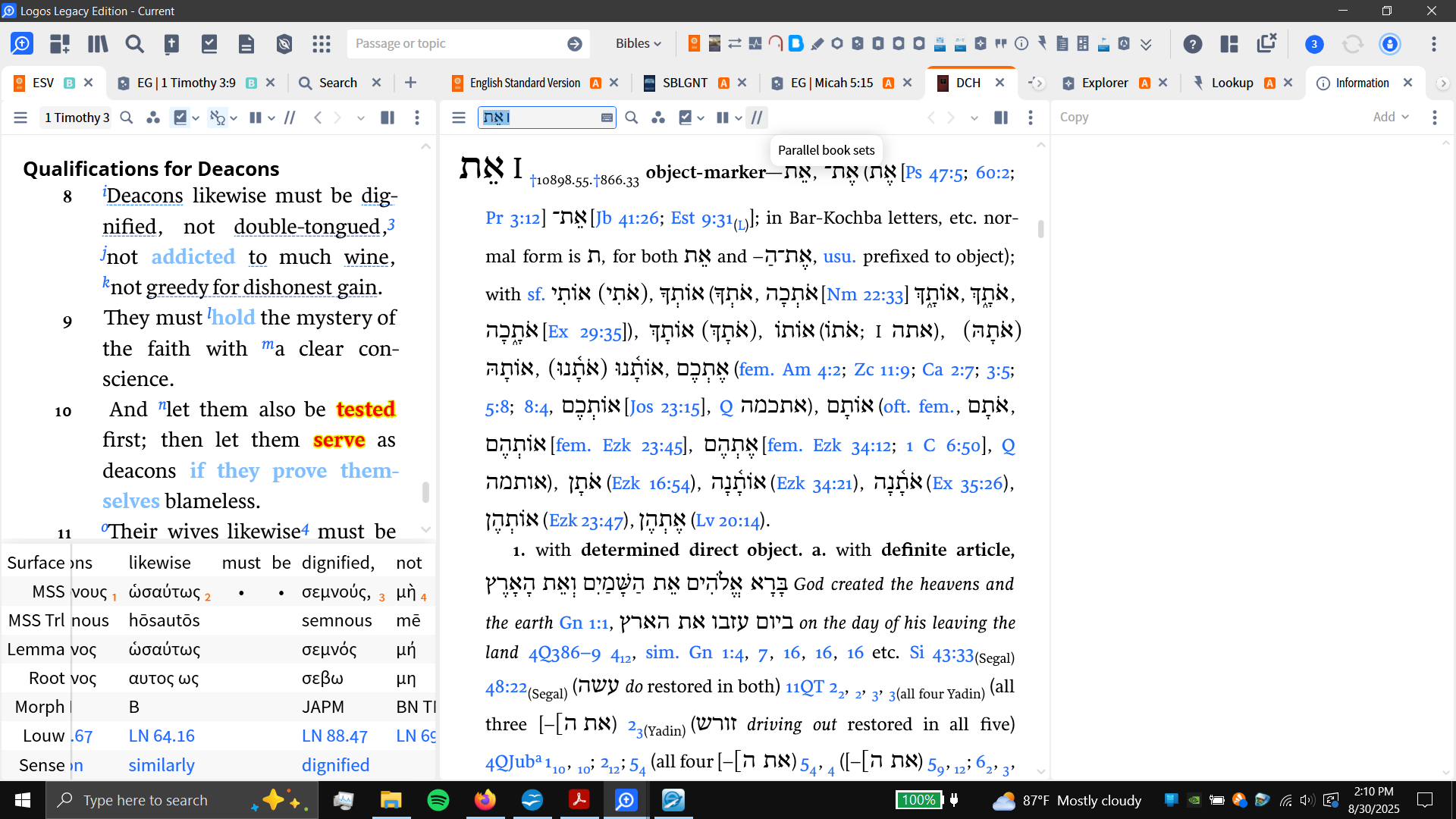Image resolution: width=1456 pixels, height=819 pixels.
Task: Open the Logos home page icon
Action: click(x=22, y=44)
